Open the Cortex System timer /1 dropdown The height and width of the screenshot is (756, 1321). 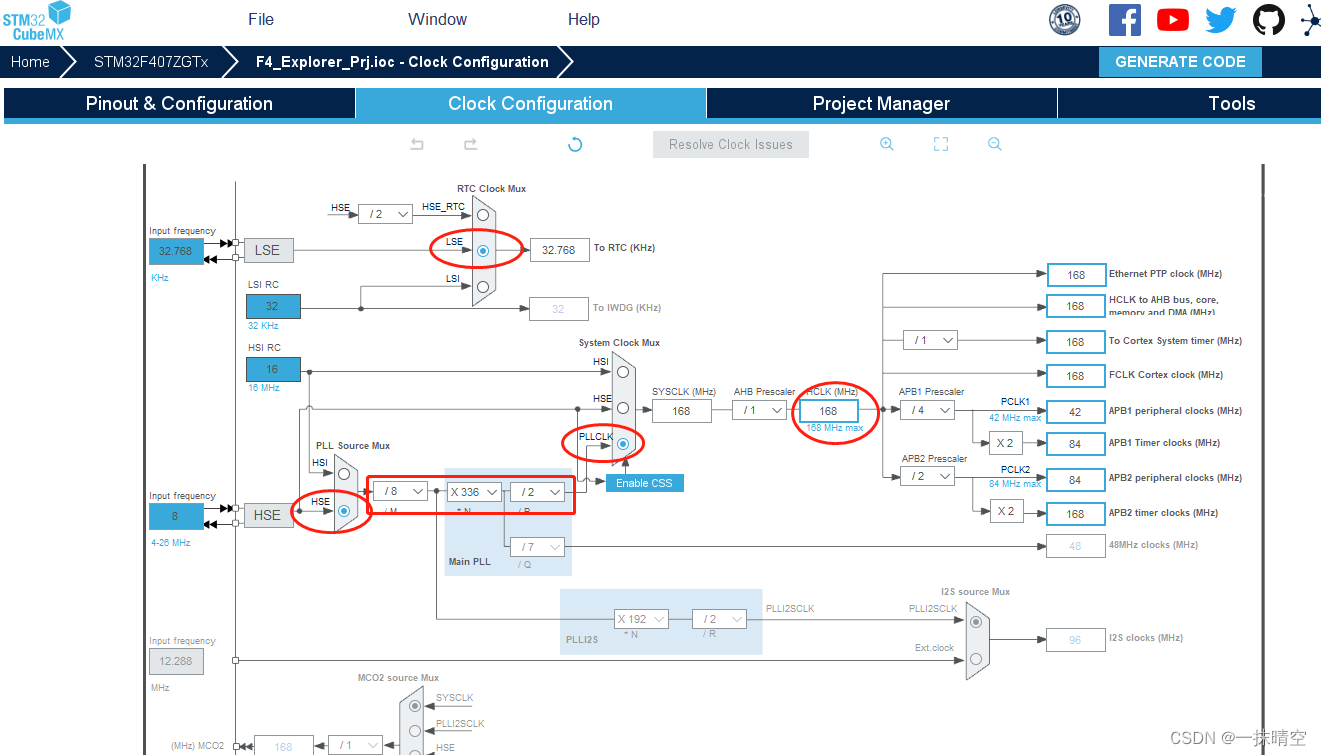pos(929,340)
